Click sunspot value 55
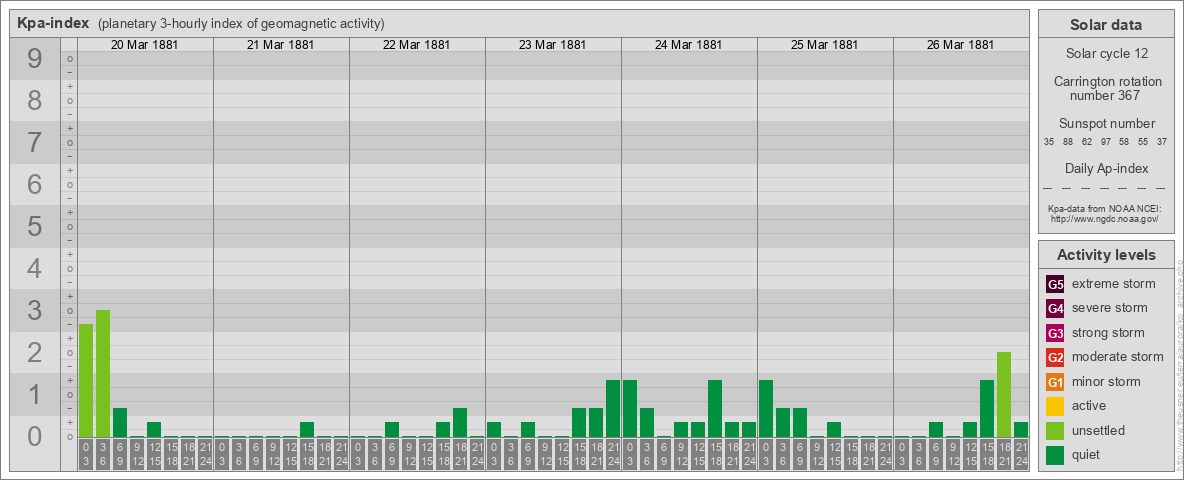This screenshot has height=480, width=1184. click(x=1143, y=142)
